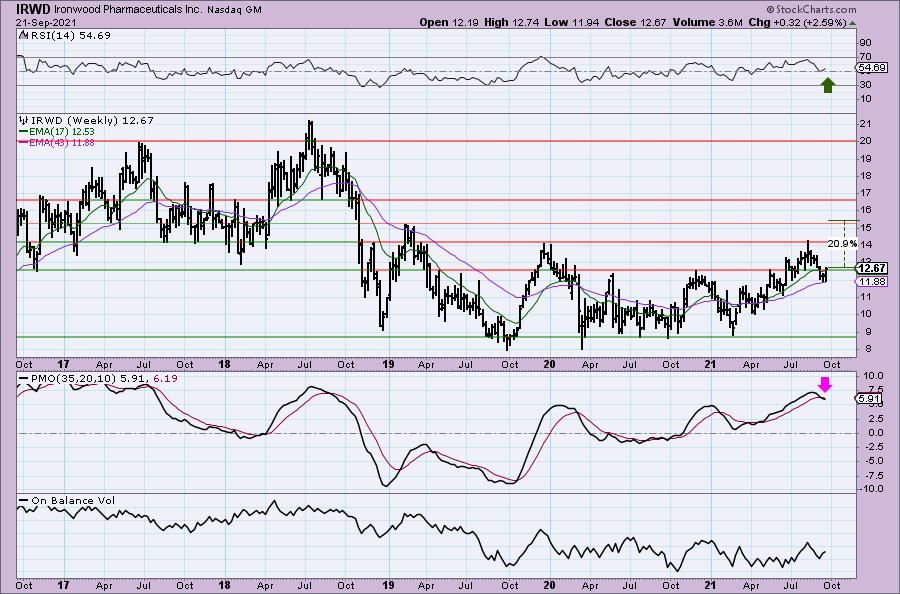
Task: Click the Chg +0.32 (+2.59%) readout
Action: pos(797,22)
